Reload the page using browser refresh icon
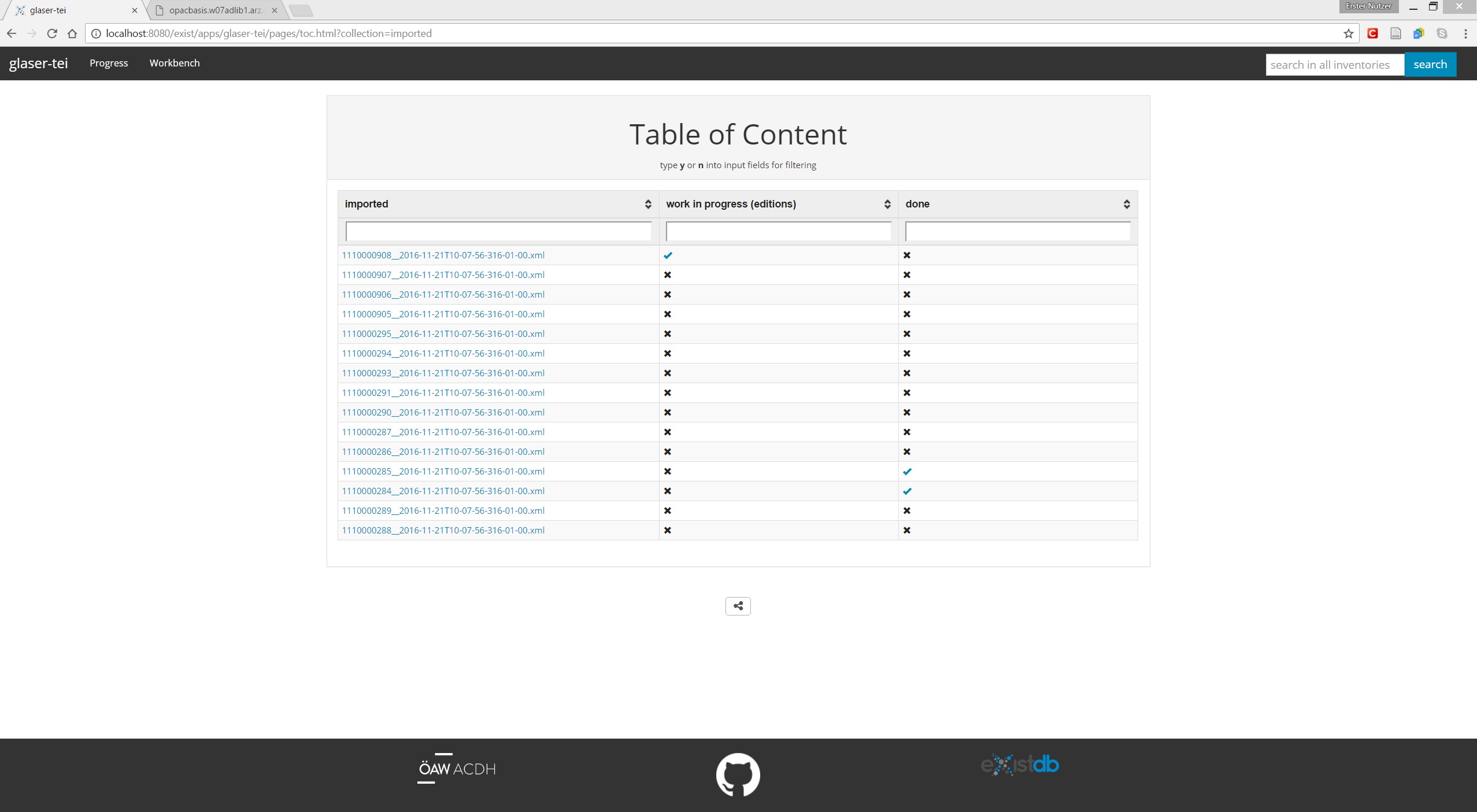 pos(52,34)
